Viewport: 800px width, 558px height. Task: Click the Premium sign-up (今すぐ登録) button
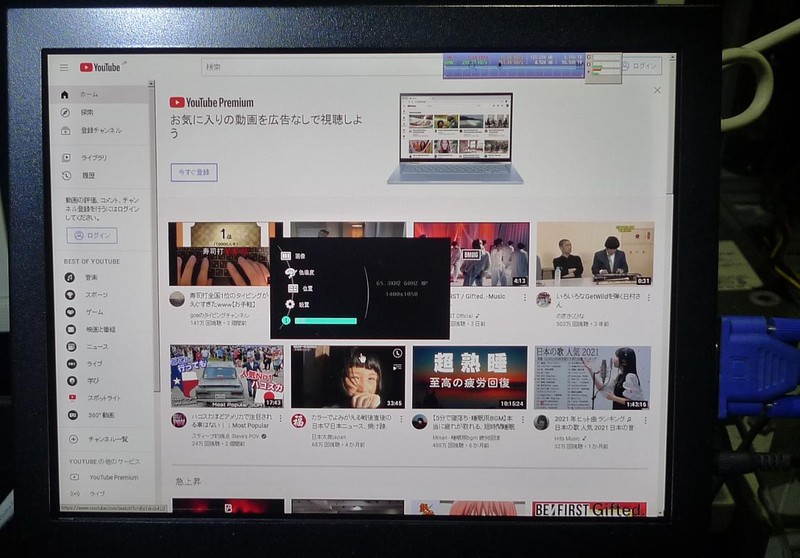click(x=194, y=172)
